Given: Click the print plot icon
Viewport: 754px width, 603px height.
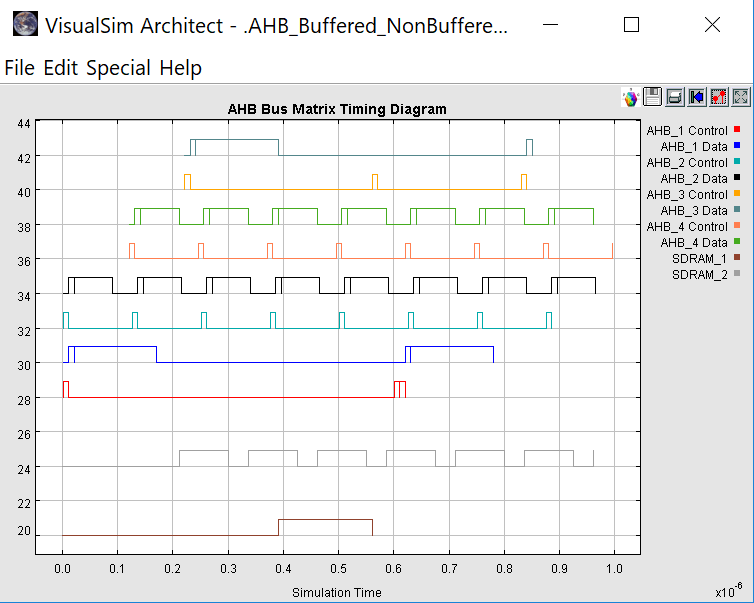Looking at the screenshot, I should coord(674,97).
